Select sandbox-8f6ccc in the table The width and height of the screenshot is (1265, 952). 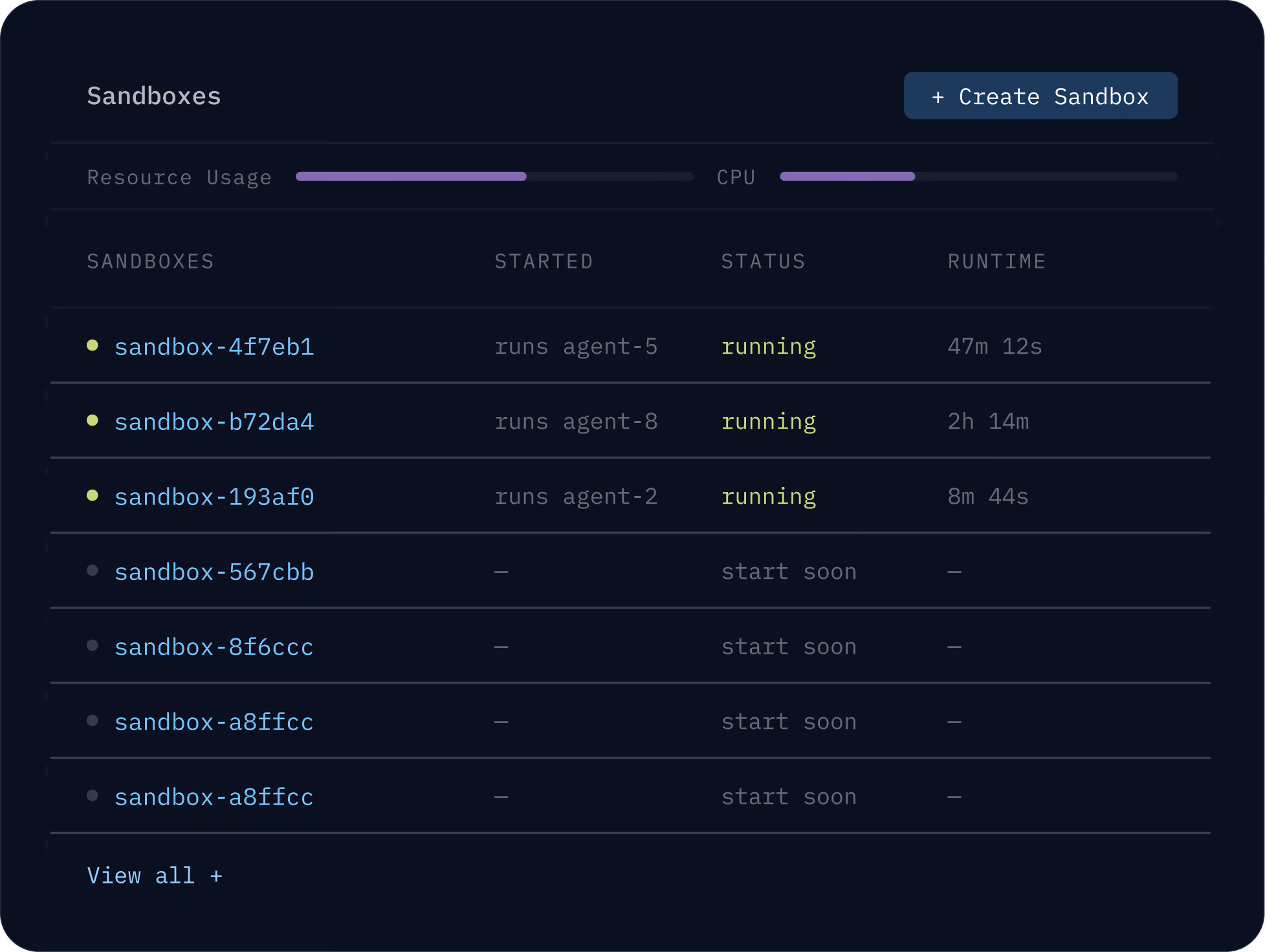[214, 647]
